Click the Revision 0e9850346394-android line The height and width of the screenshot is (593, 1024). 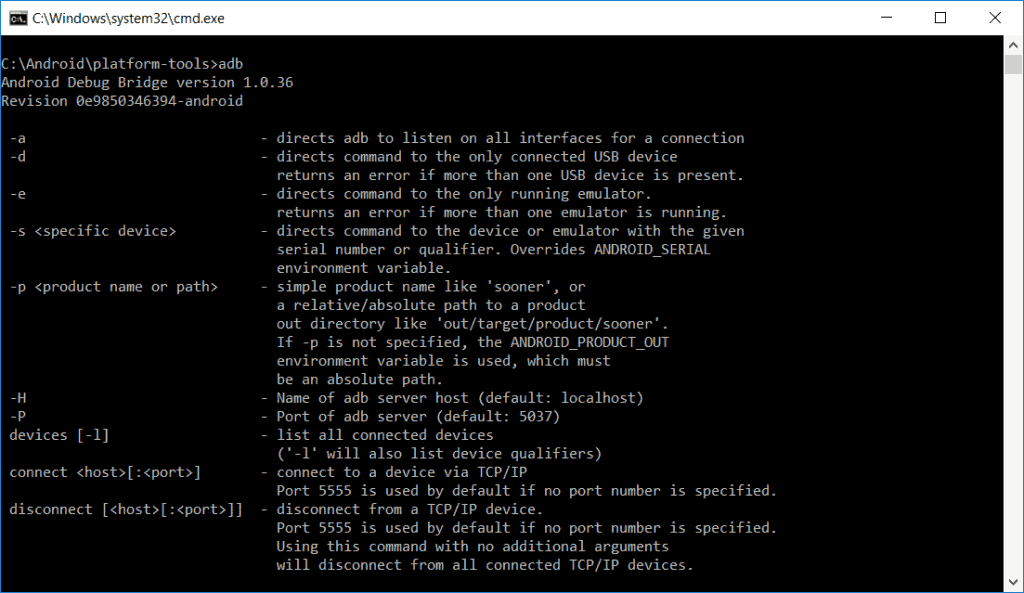(122, 100)
